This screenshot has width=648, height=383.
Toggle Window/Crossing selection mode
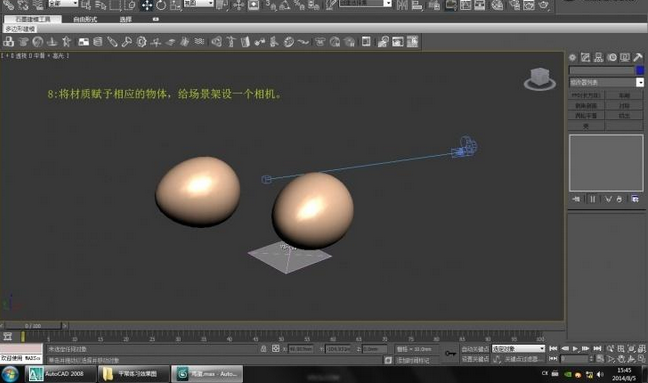130,5
